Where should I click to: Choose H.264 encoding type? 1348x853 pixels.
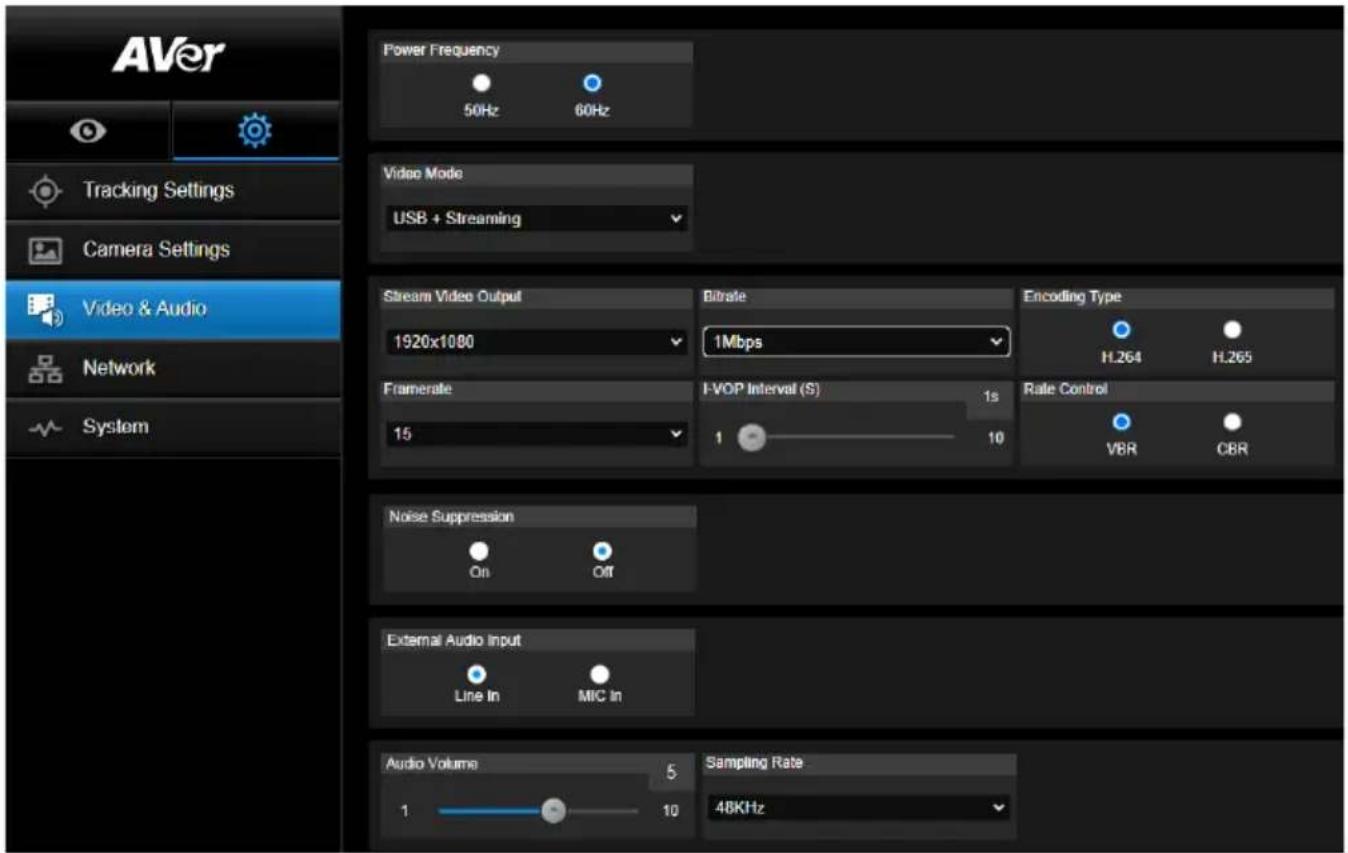1121,330
